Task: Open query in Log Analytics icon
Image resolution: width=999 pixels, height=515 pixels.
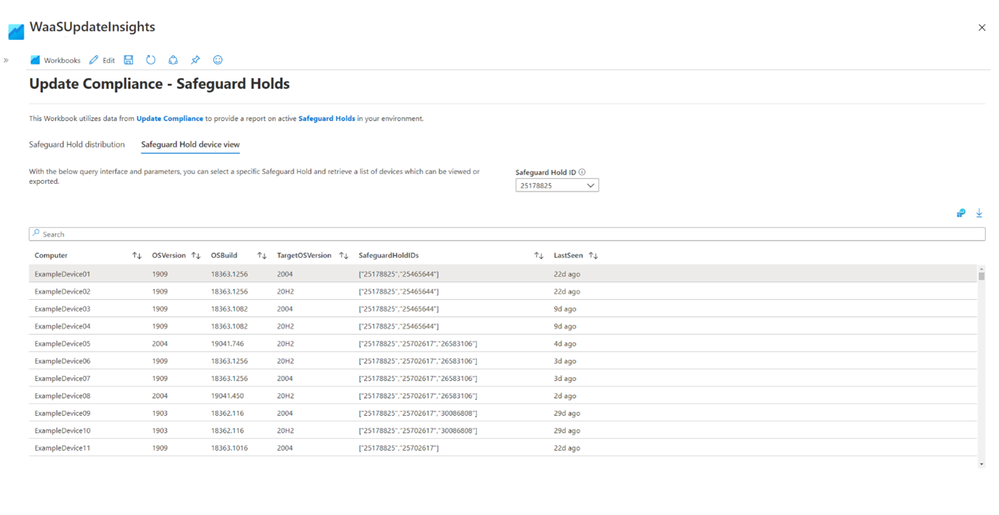Action: [x=961, y=213]
